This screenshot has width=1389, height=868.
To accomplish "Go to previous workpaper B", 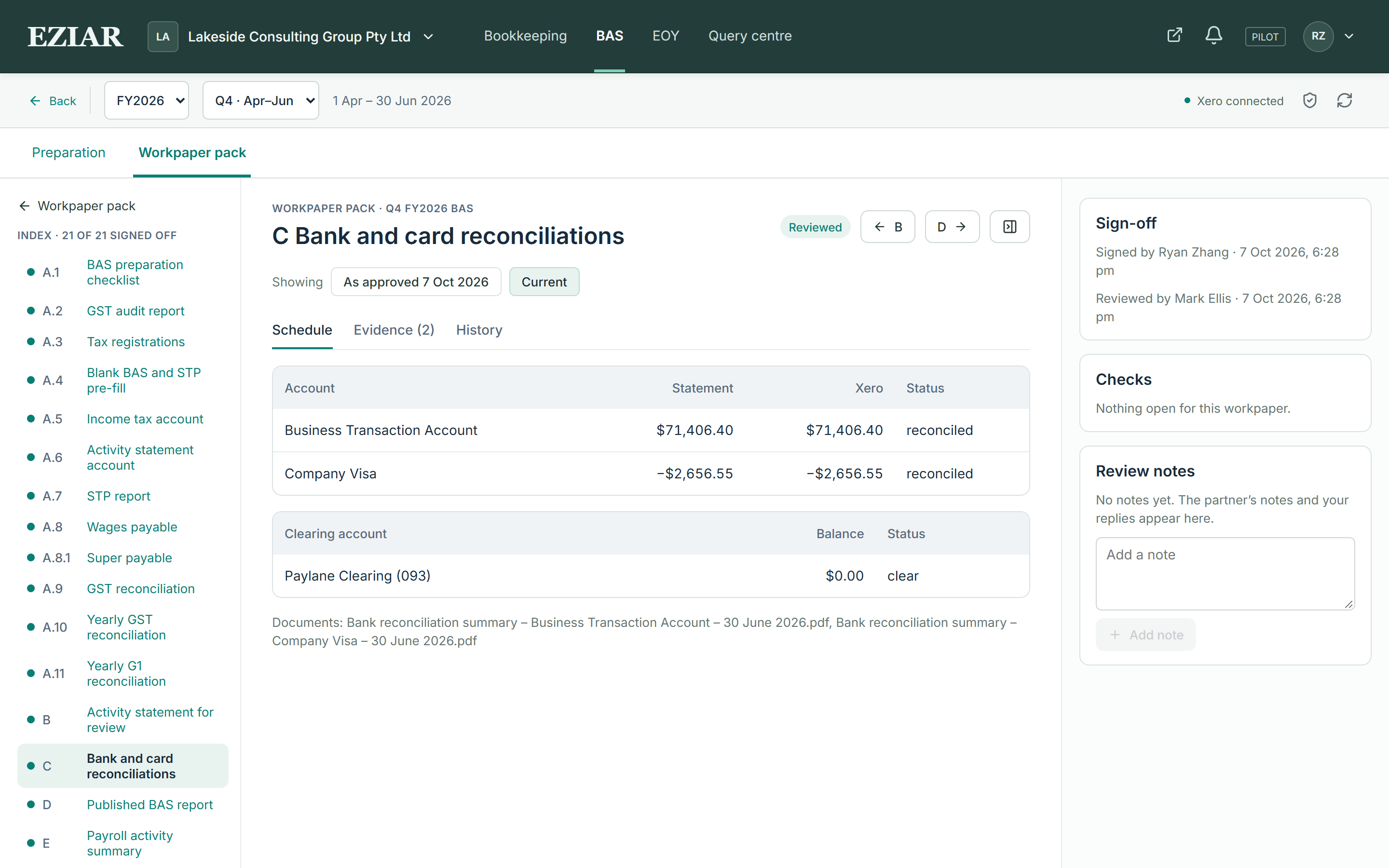I will (x=887, y=227).
